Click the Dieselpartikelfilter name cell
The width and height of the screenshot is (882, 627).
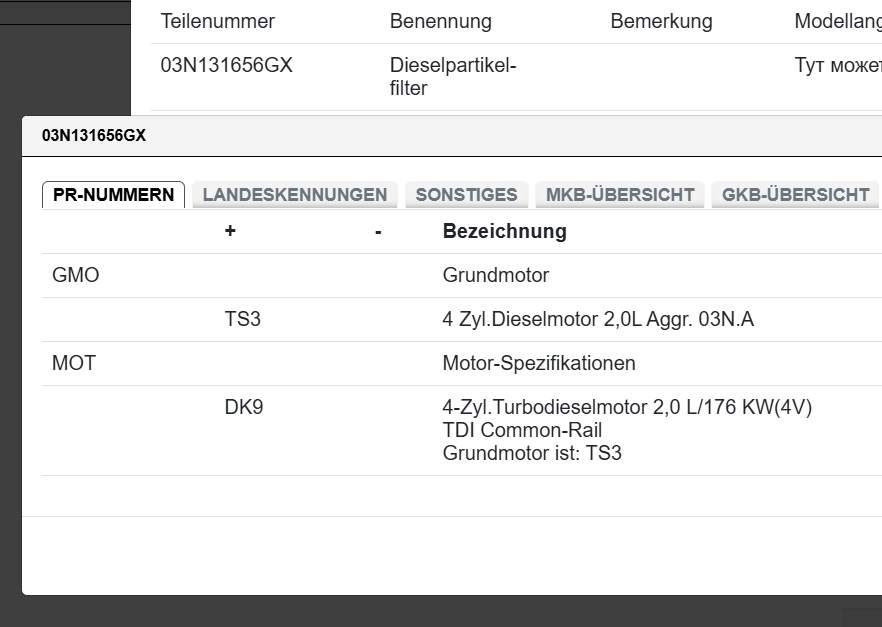pos(452,77)
